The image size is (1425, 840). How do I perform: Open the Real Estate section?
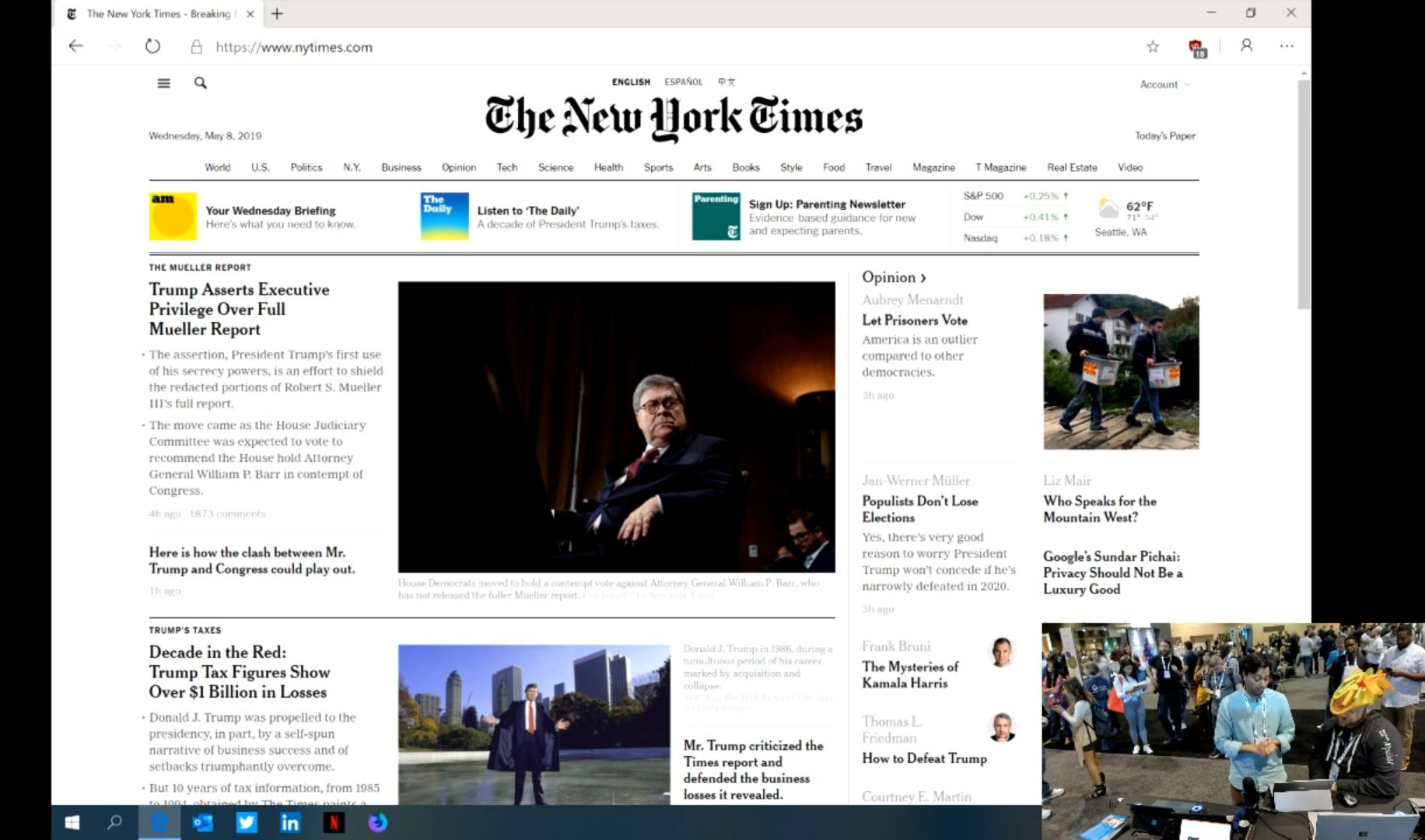pyautogui.click(x=1072, y=167)
